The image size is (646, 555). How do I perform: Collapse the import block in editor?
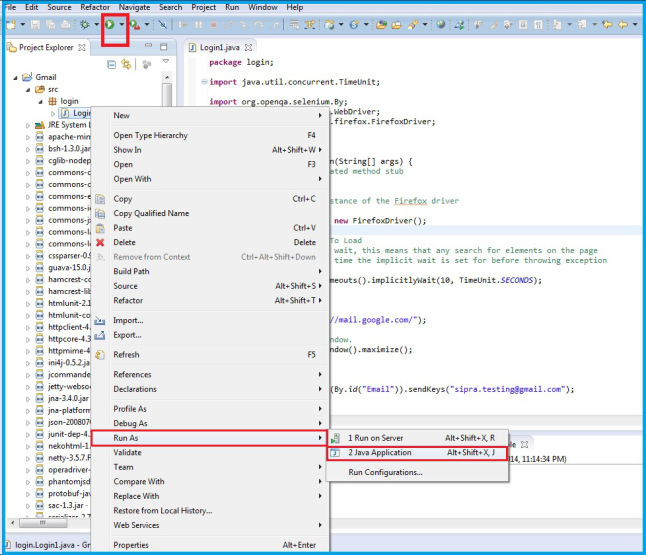point(203,82)
